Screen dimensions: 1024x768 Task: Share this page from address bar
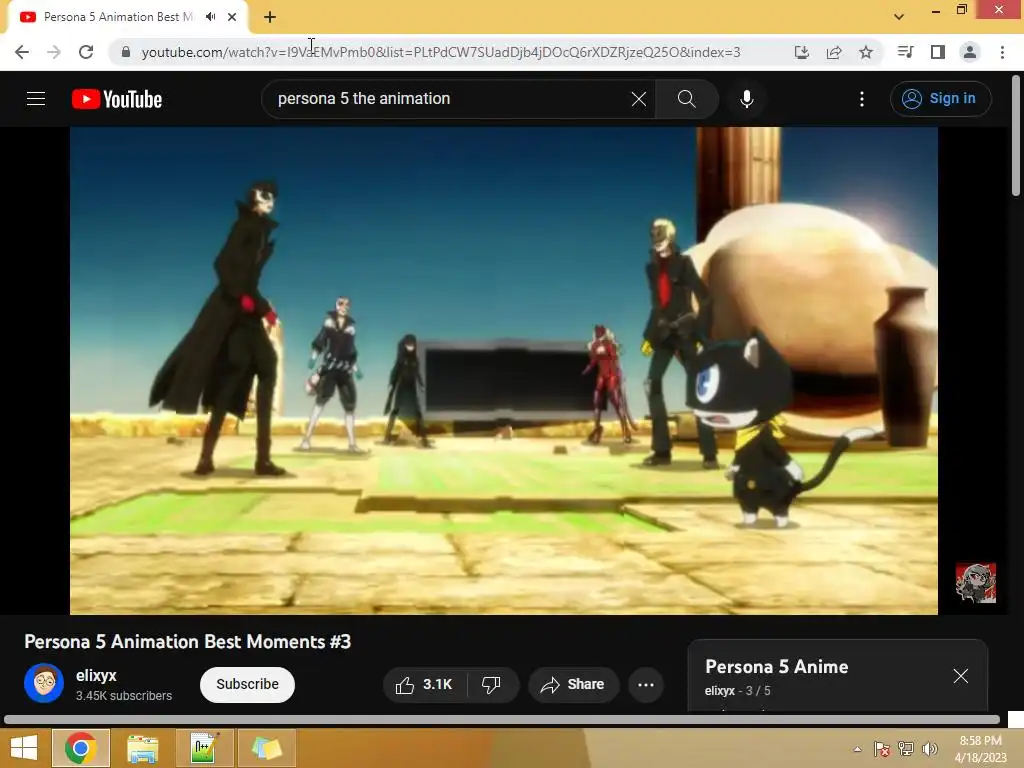tap(834, 52)
